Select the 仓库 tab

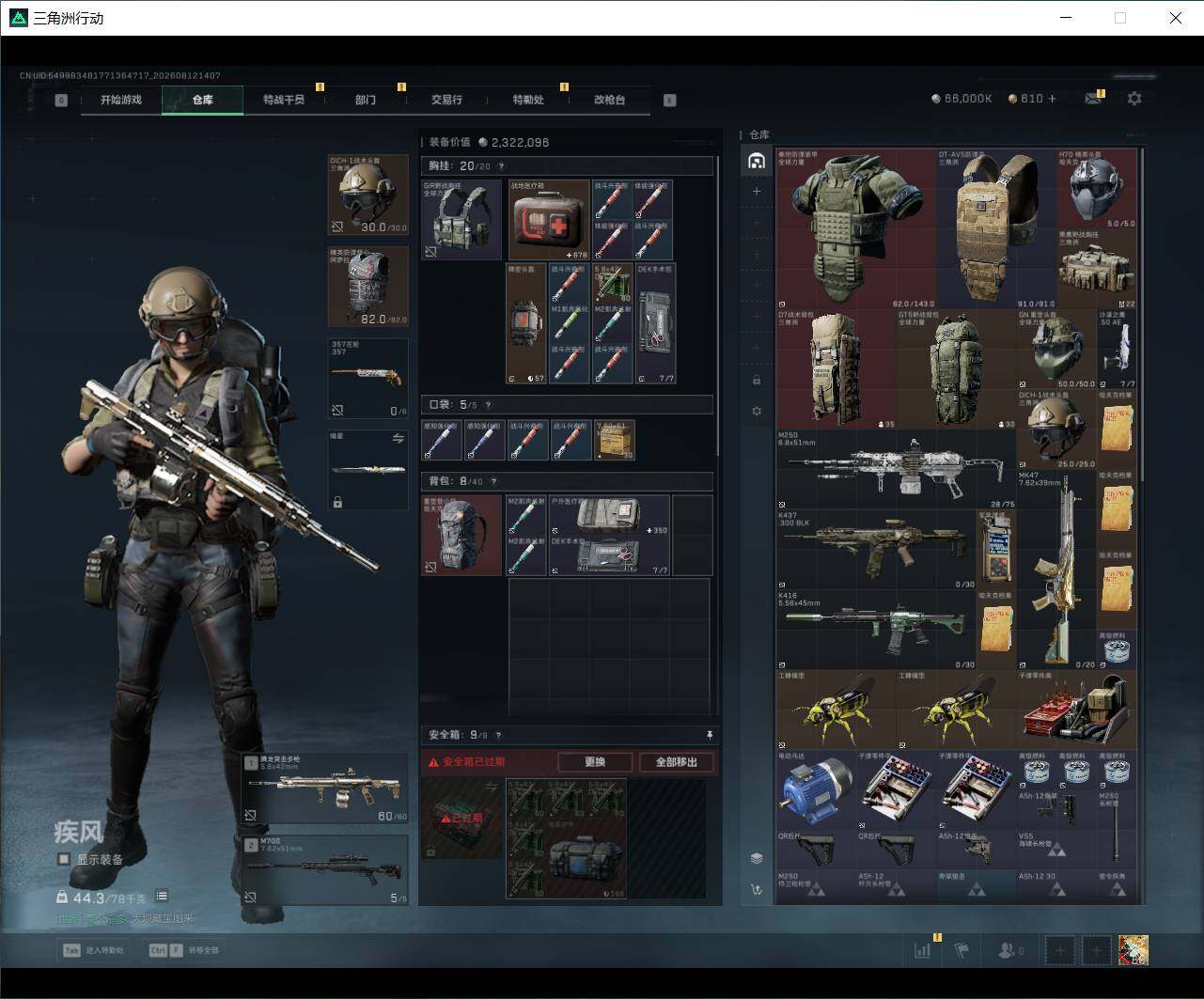(x=202, y=100)
